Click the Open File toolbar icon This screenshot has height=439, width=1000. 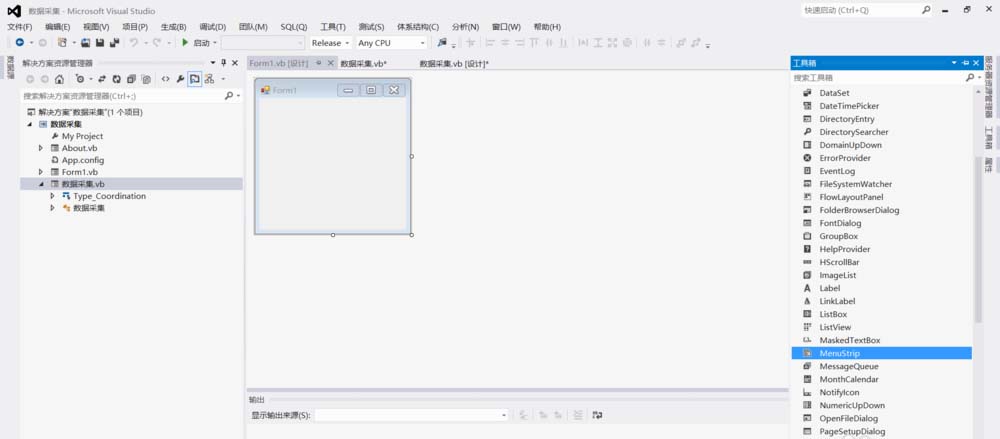pos(85,43)
